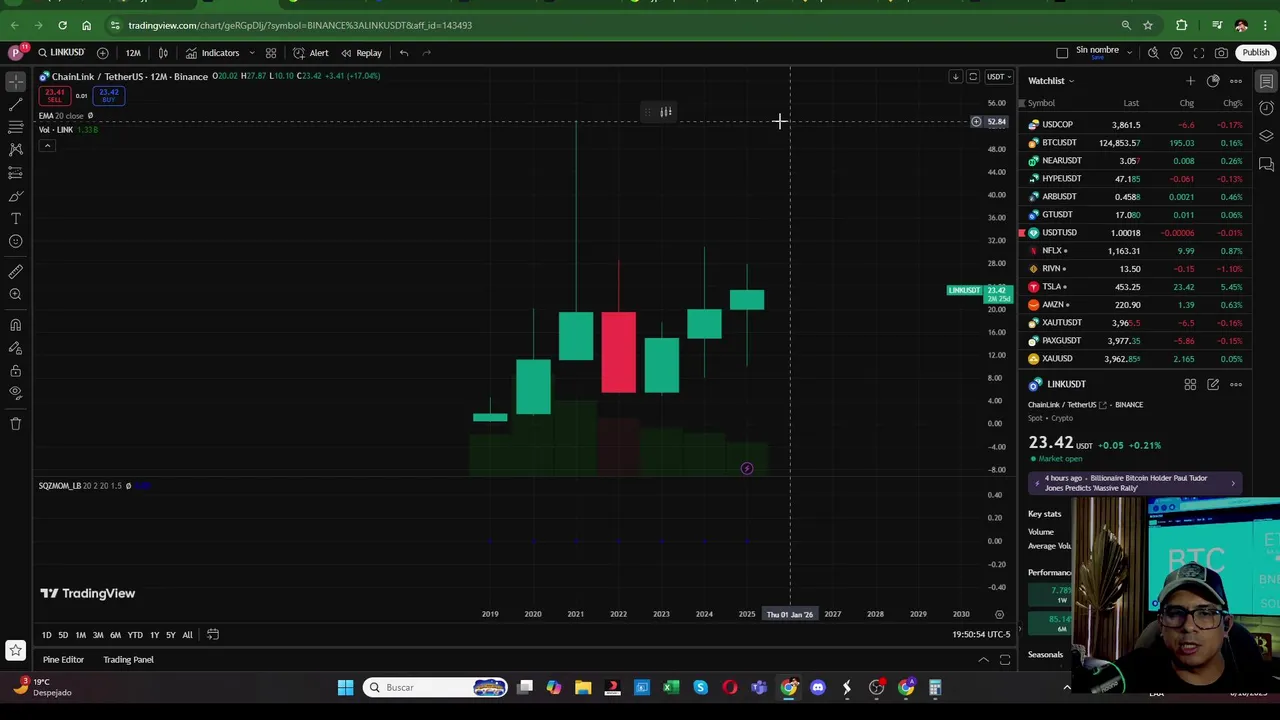Remove objects with the trash icon

click(15, 424)
